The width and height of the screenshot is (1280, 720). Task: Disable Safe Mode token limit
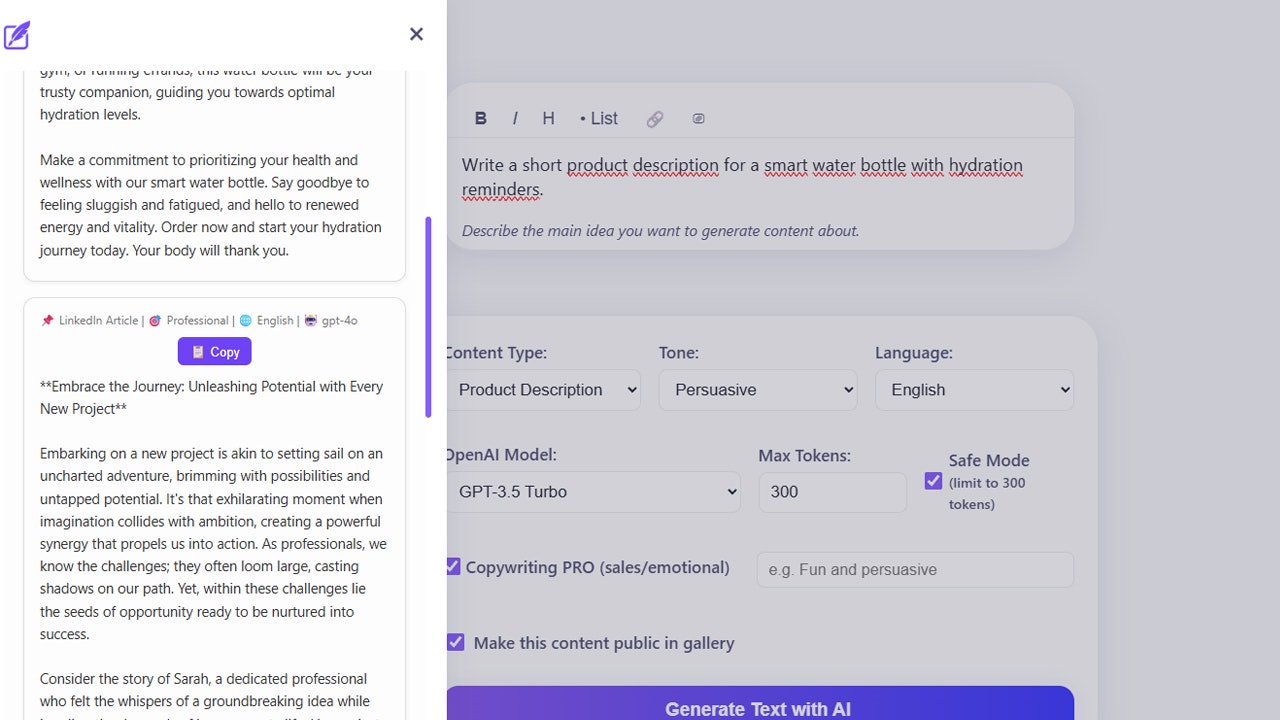pyautogui.click(x=933, y=480)
